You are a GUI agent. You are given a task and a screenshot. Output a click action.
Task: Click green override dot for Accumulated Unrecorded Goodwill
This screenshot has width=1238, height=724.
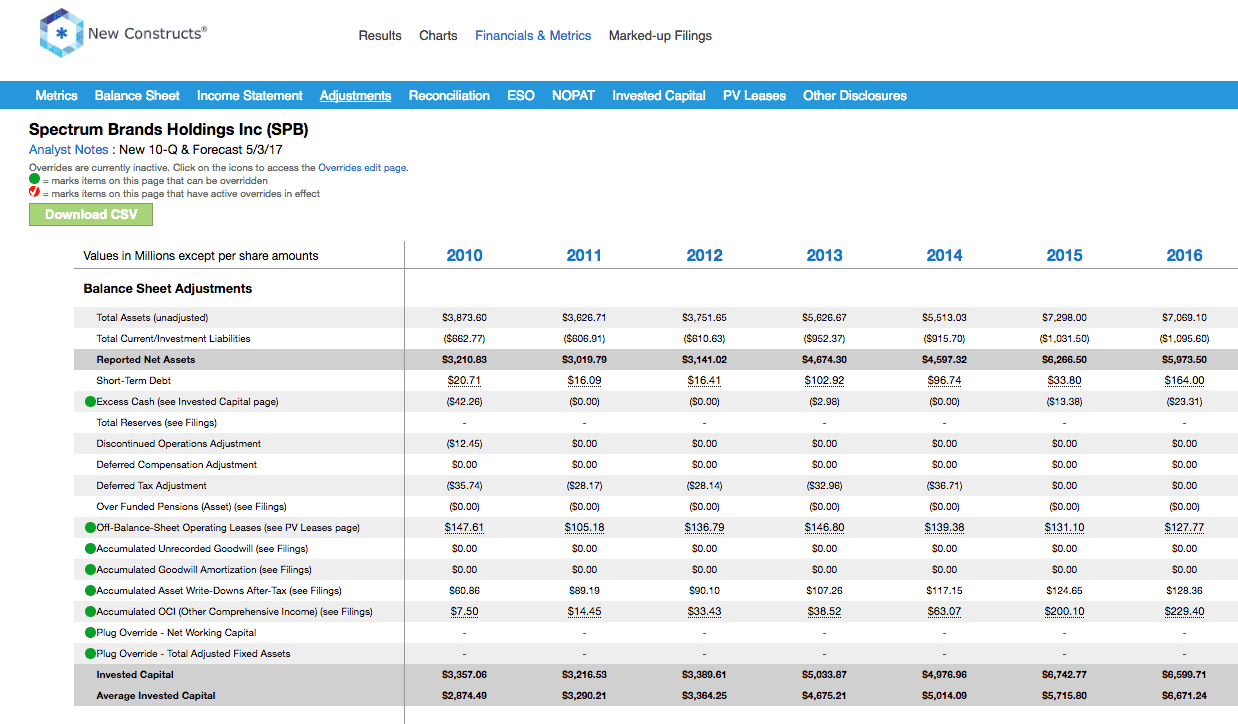90,549
